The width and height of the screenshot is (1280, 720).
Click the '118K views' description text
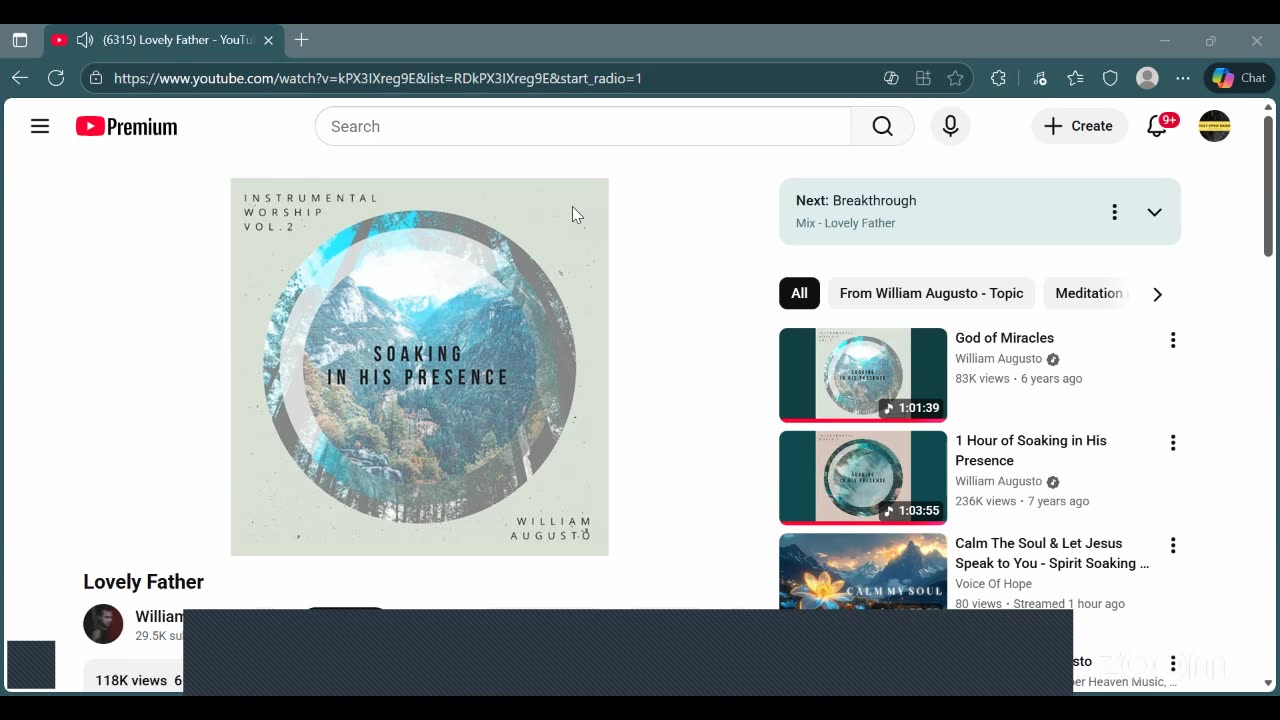(131, 680)
